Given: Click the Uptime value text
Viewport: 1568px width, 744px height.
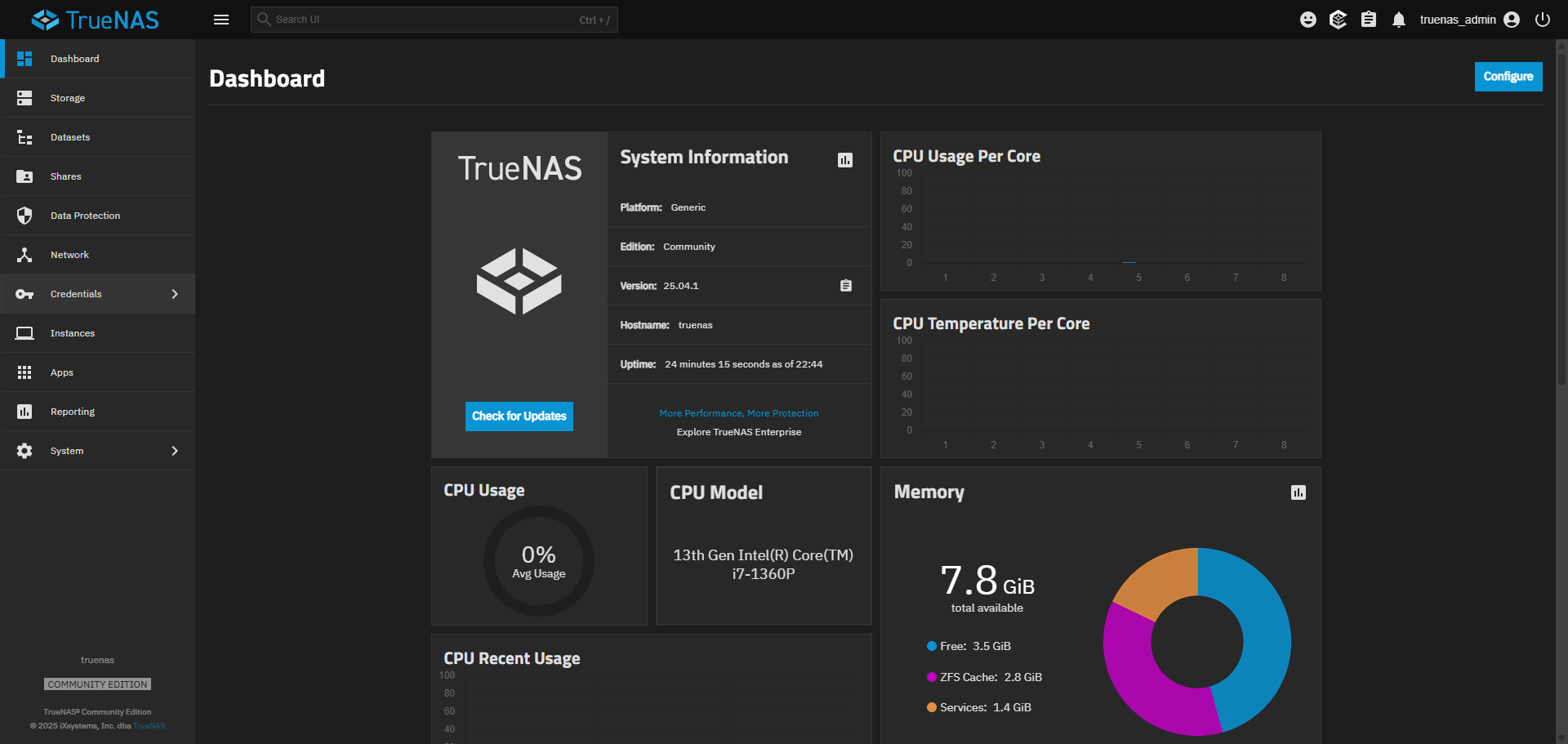Looking at the screenshot, I should point(744,364).
